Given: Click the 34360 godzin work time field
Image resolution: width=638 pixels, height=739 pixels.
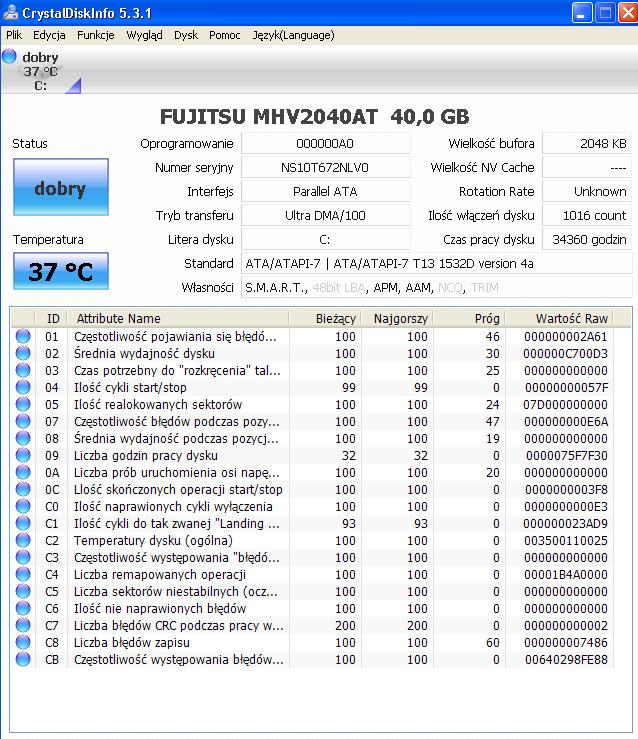Looking at the screenshot, I should coord(587,240).
